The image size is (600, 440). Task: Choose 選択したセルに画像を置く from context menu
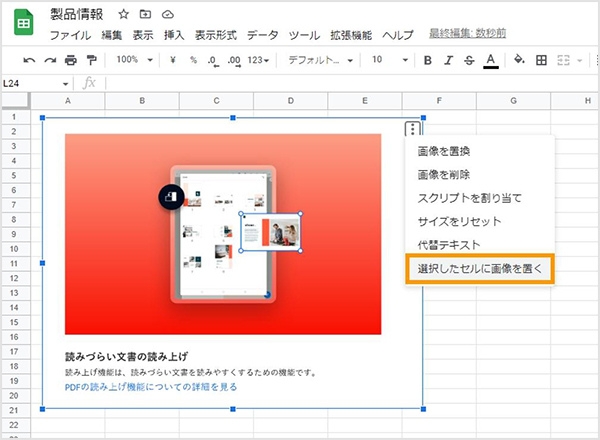(x=479, y=268)
